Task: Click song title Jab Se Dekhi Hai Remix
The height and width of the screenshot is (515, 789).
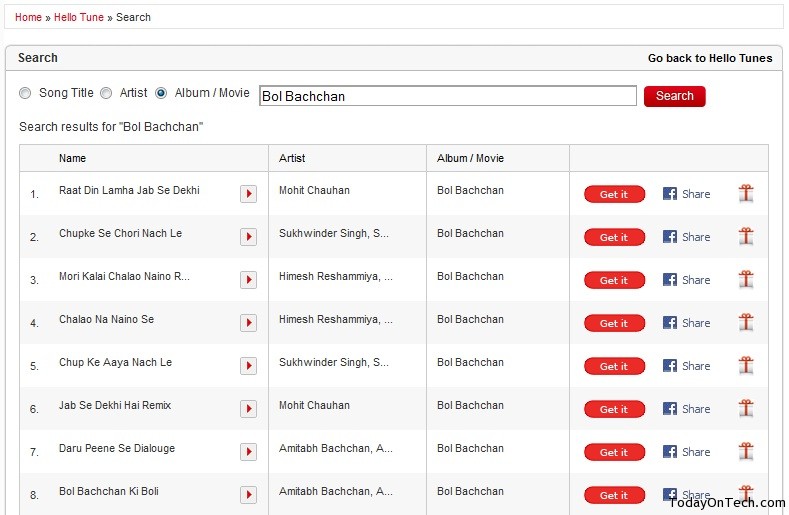Action: point(115,405)
